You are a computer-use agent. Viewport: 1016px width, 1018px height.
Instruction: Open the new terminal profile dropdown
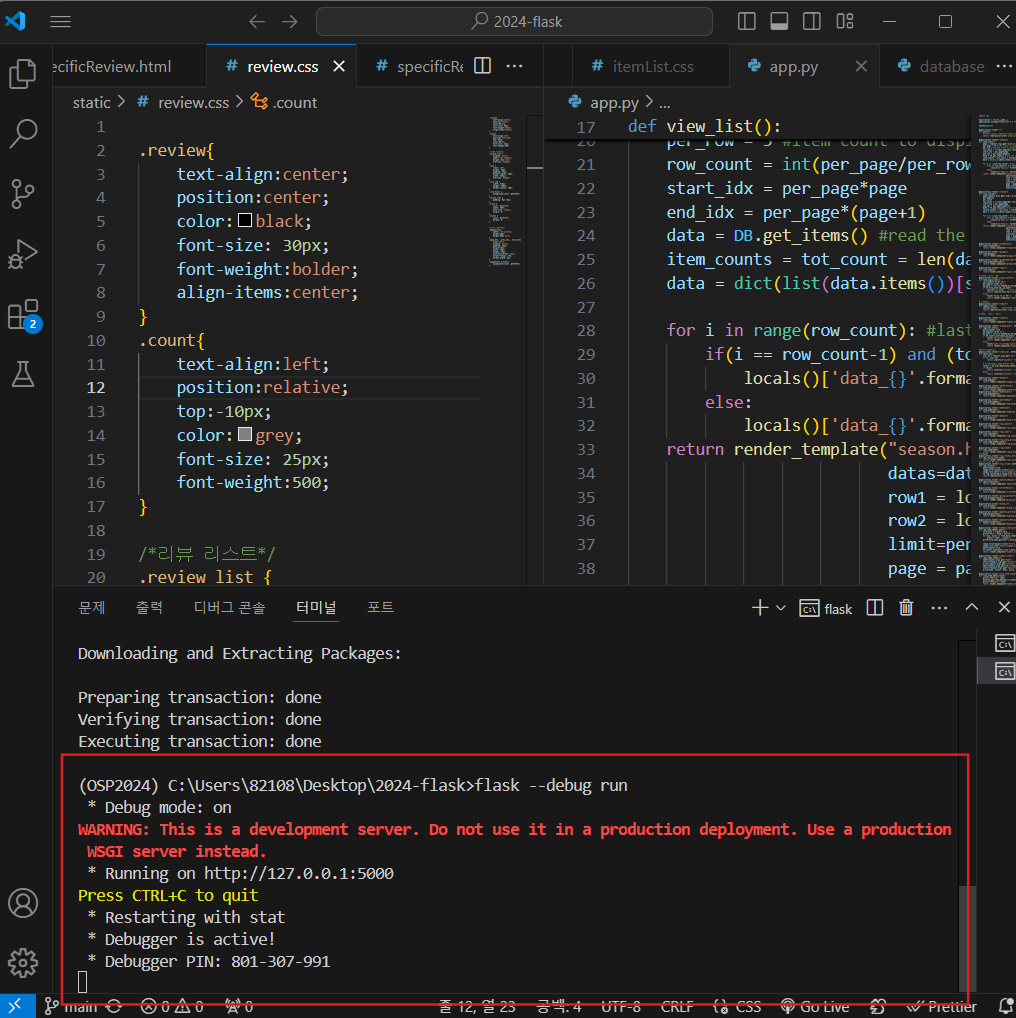781,608
